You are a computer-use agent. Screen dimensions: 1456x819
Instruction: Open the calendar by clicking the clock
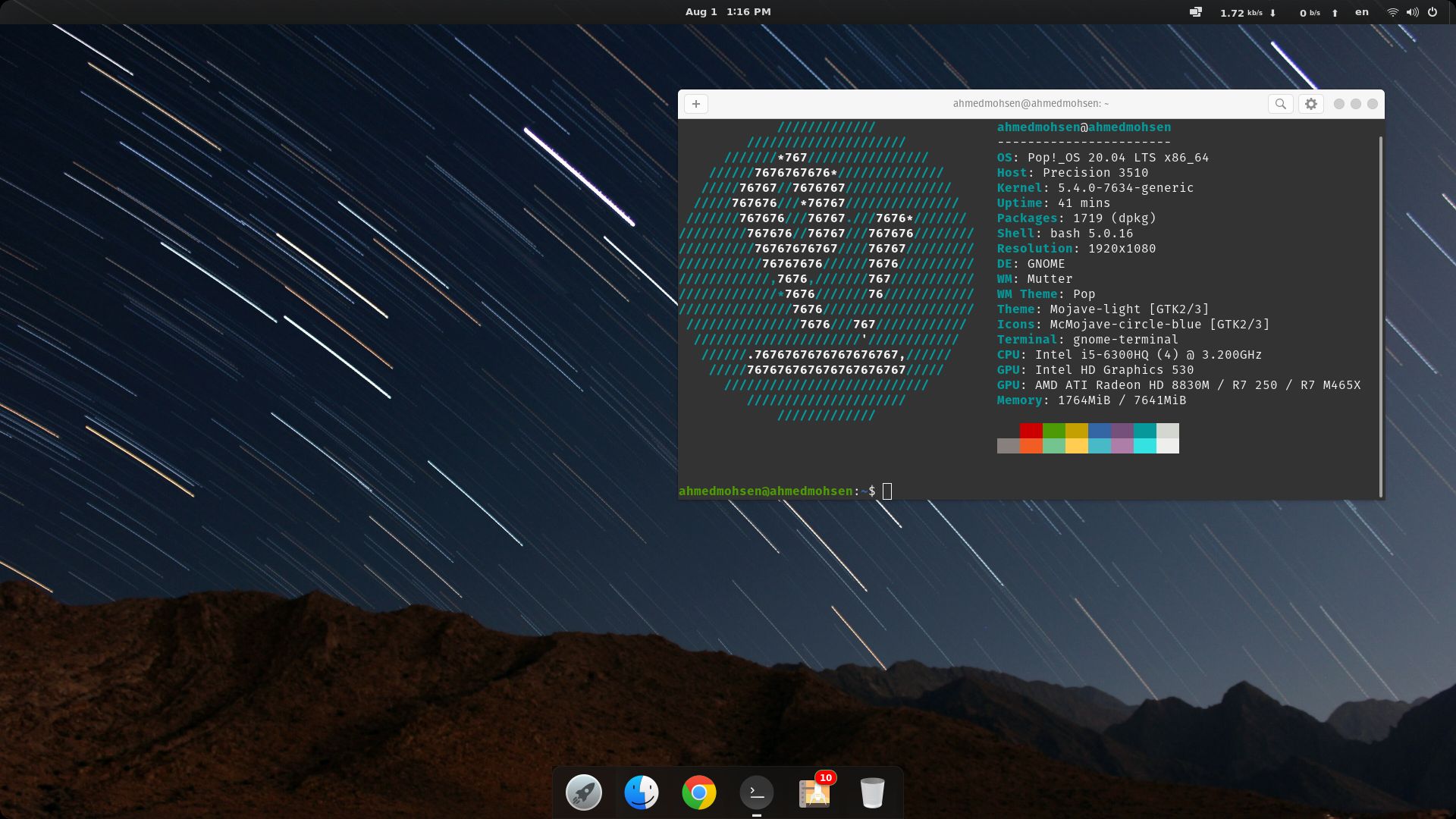726,11
